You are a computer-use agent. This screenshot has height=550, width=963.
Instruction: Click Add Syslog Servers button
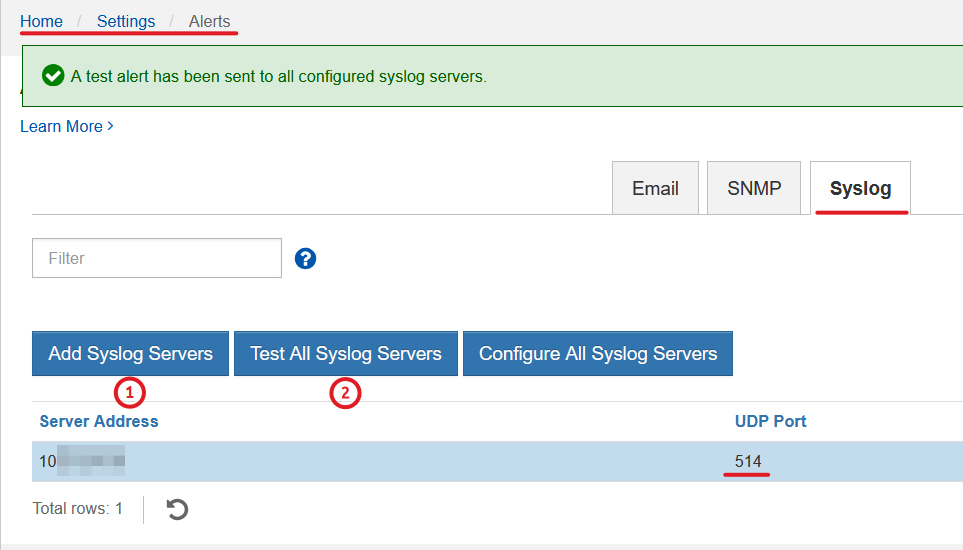130,354
